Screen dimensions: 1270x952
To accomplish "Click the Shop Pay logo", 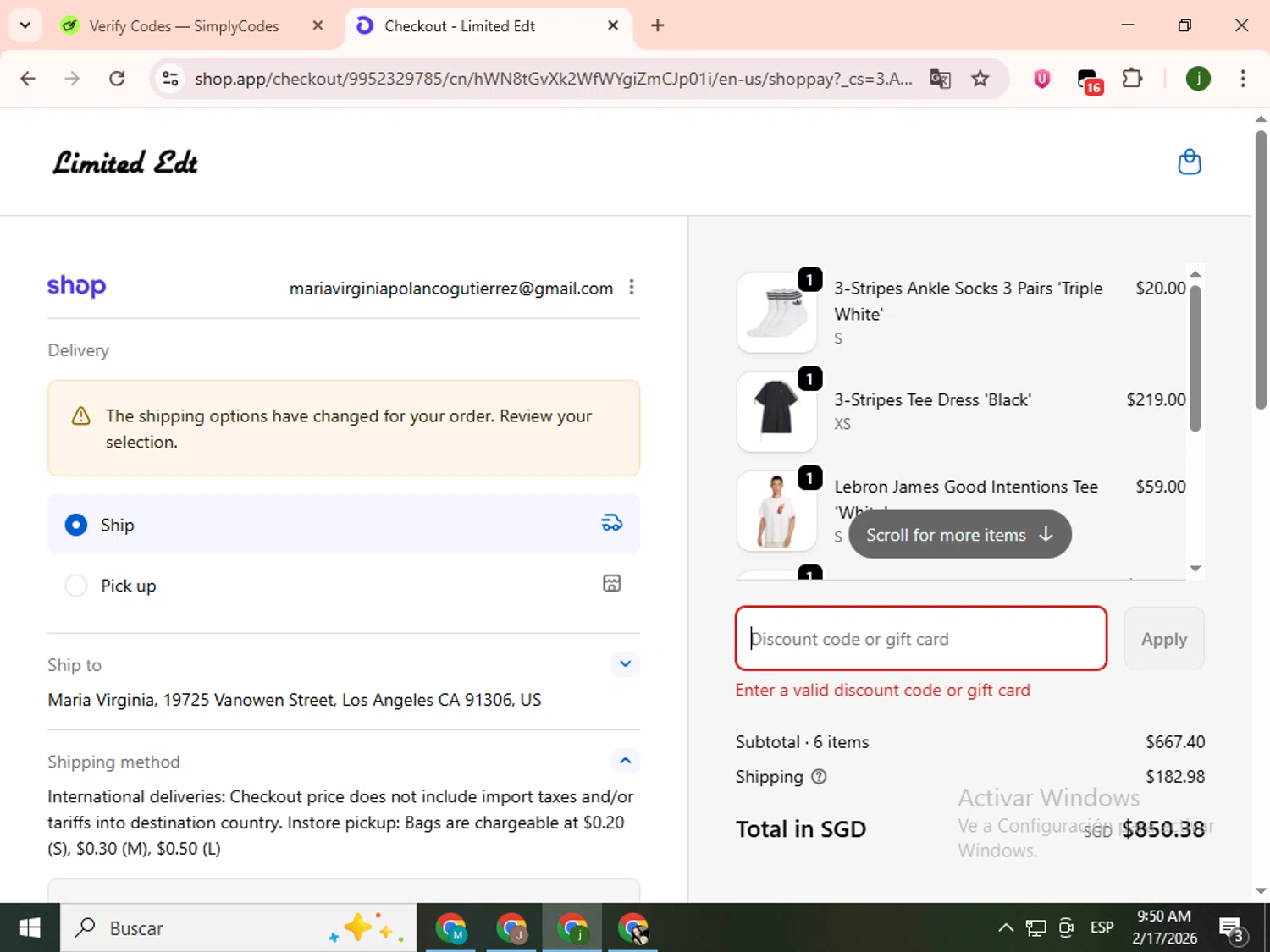I will 76,286.
